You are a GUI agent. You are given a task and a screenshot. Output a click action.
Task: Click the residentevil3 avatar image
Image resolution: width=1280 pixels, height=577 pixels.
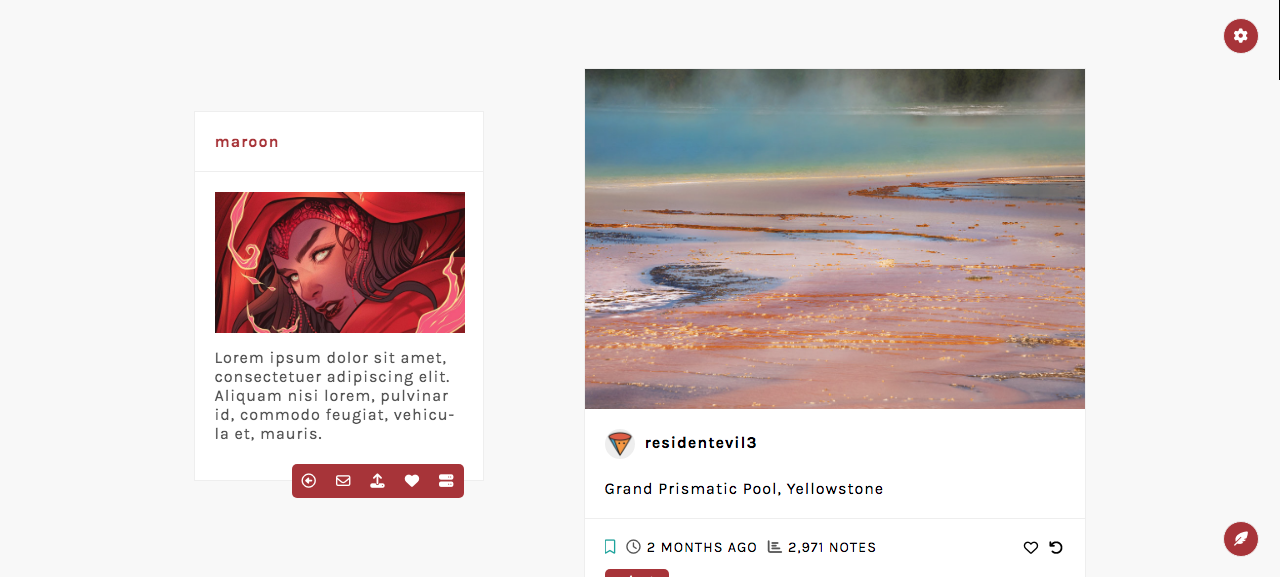click(x=620, y=444)
